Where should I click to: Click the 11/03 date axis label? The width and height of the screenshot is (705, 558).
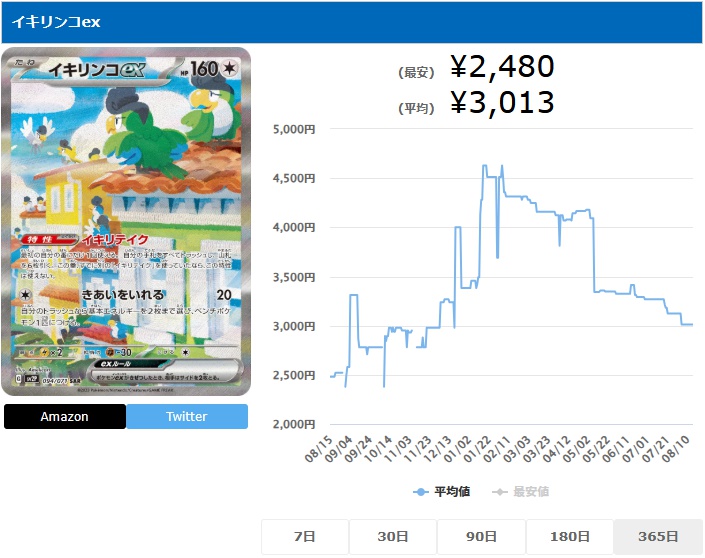[398, 449]
